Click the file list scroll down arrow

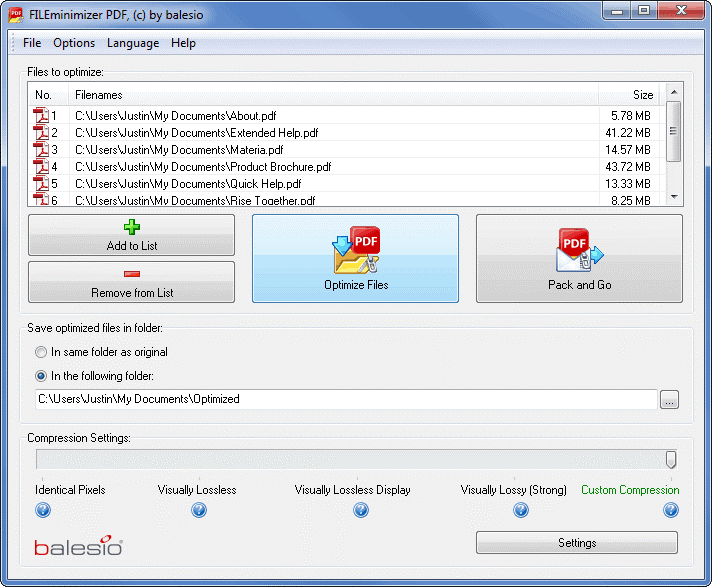point(674,197)
